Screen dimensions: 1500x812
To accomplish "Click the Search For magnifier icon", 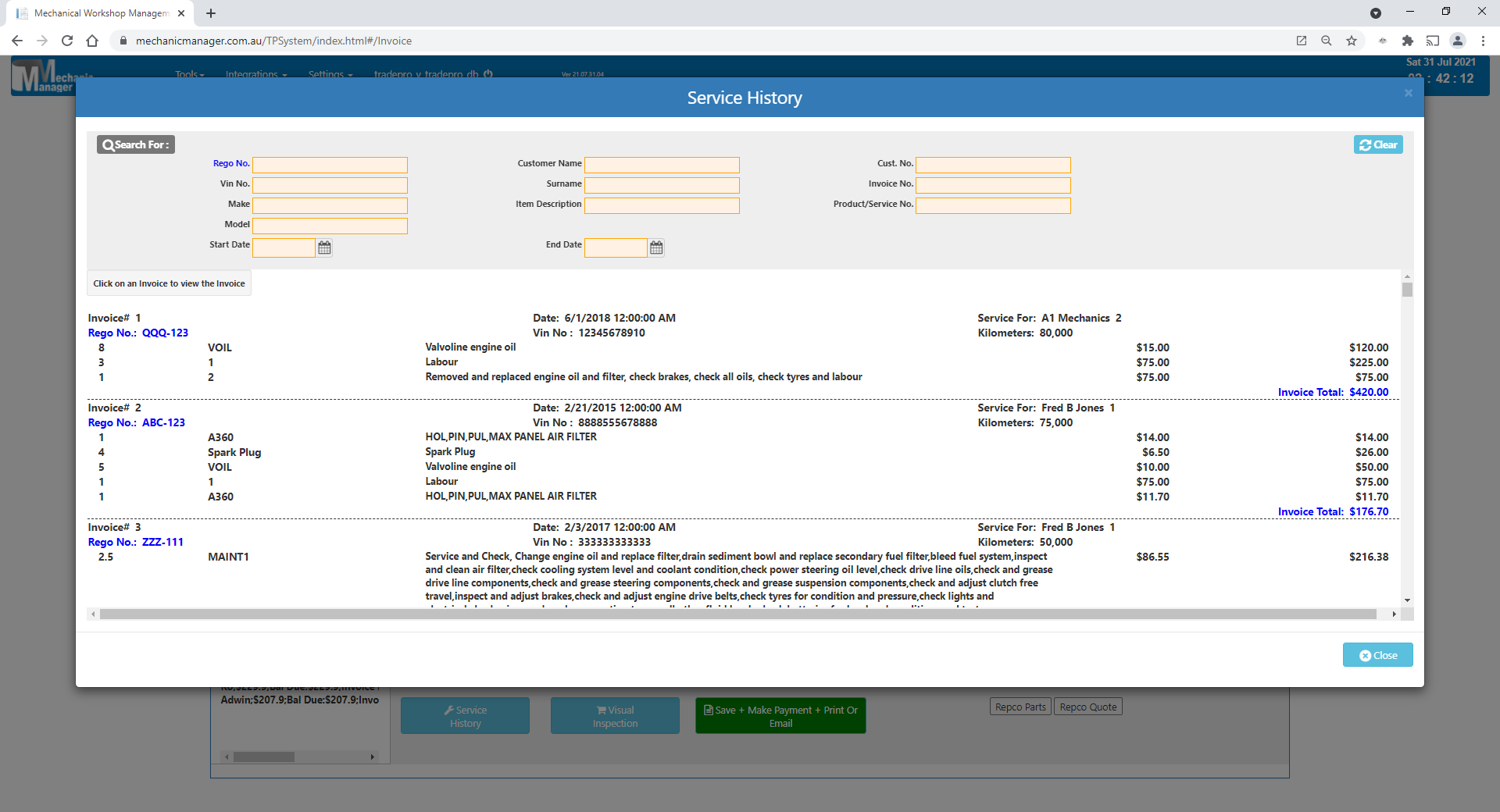I will 109,144.
